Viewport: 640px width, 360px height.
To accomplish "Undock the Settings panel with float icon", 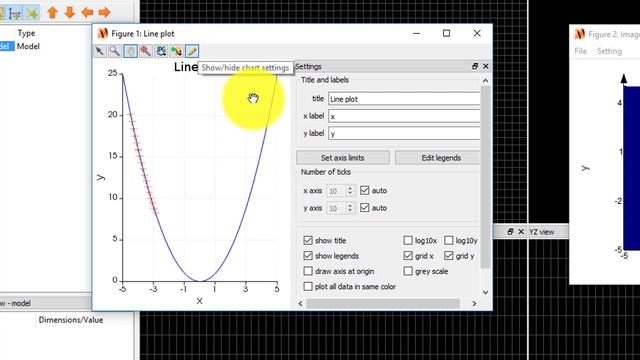I will coord(475,66).
